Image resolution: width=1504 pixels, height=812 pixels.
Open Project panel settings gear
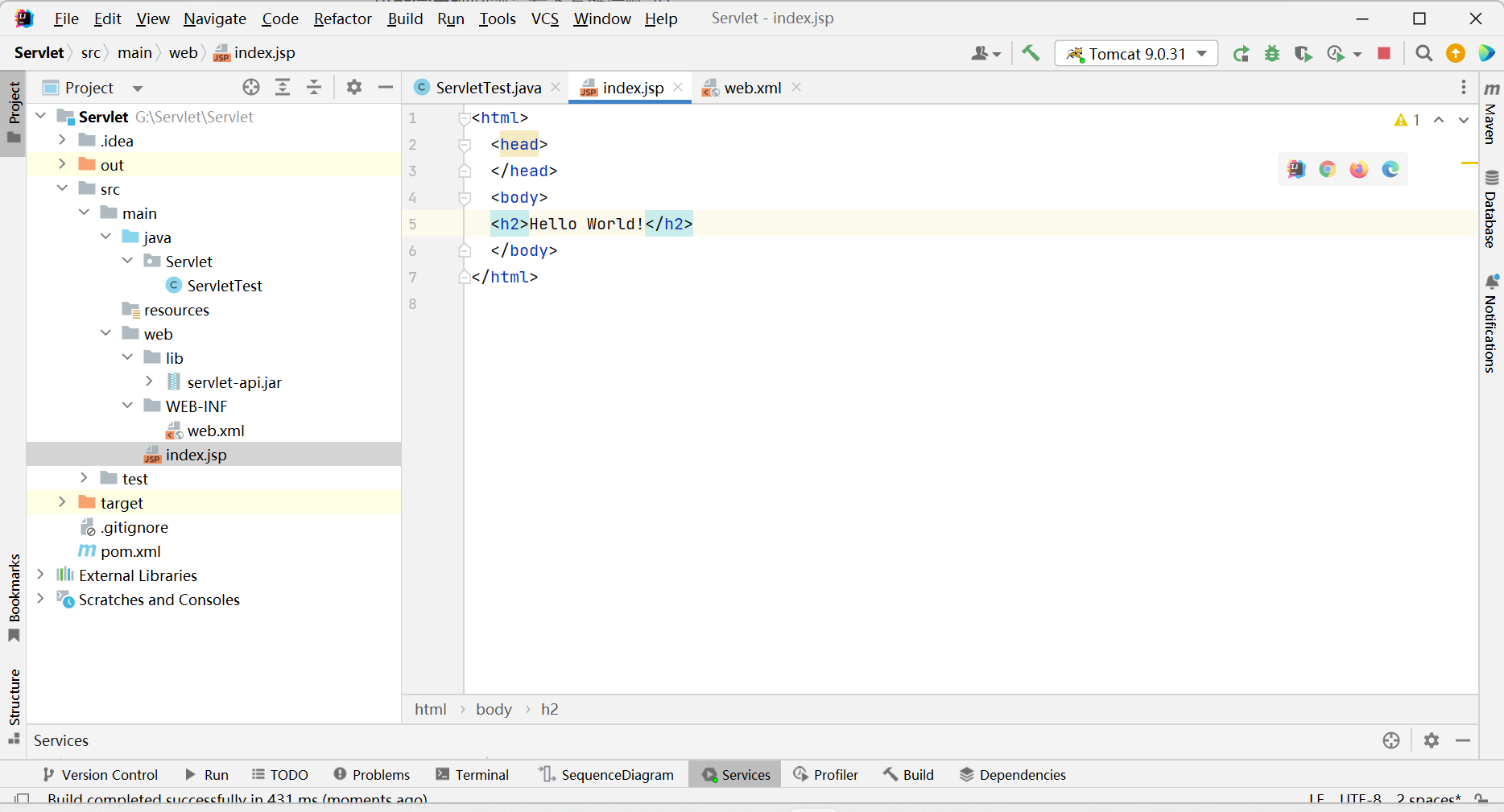tap(354, 87)
